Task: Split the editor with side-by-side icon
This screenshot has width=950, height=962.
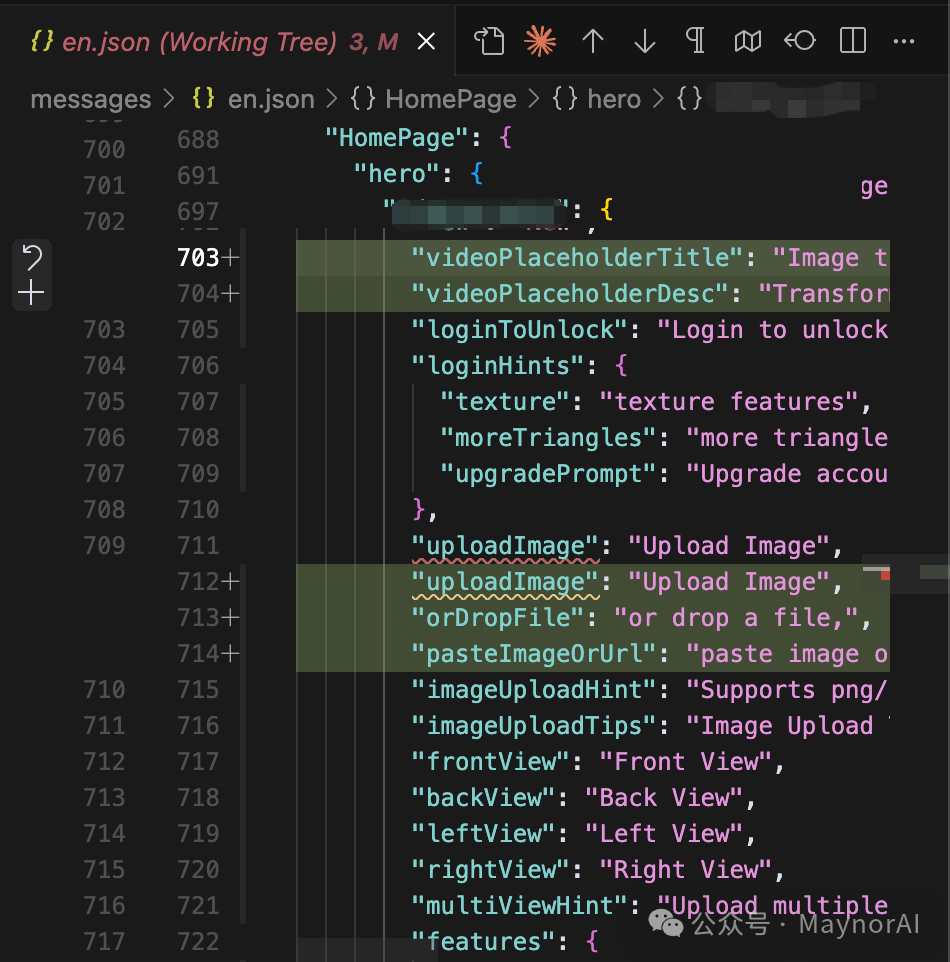Action: [x=852, y=41]
